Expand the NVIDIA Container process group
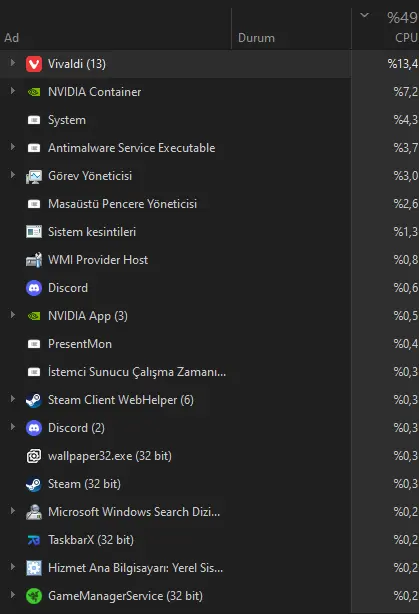The height and width of the screenshot is (614, 419). [13, 91]
